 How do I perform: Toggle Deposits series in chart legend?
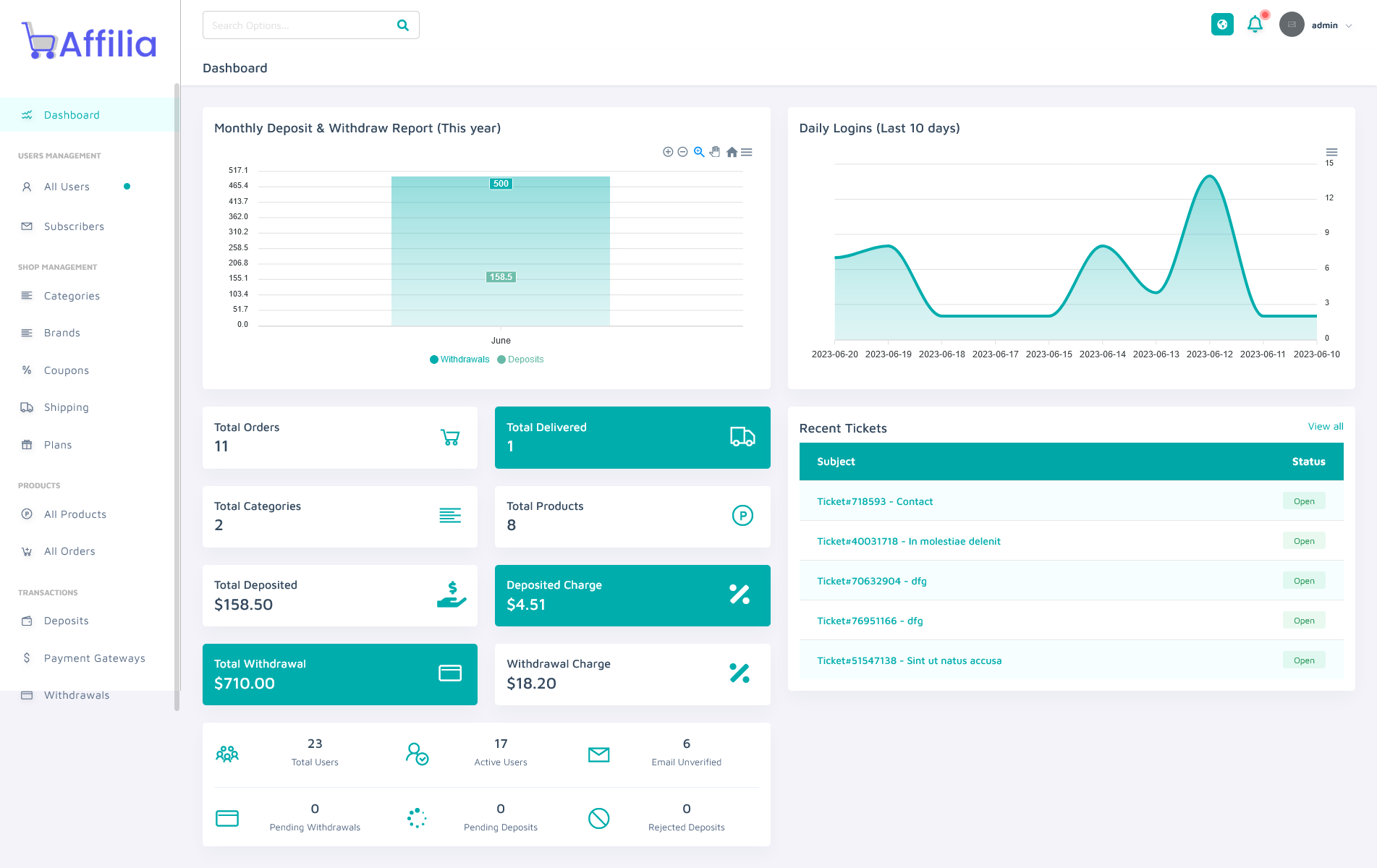tap(520, 359)
